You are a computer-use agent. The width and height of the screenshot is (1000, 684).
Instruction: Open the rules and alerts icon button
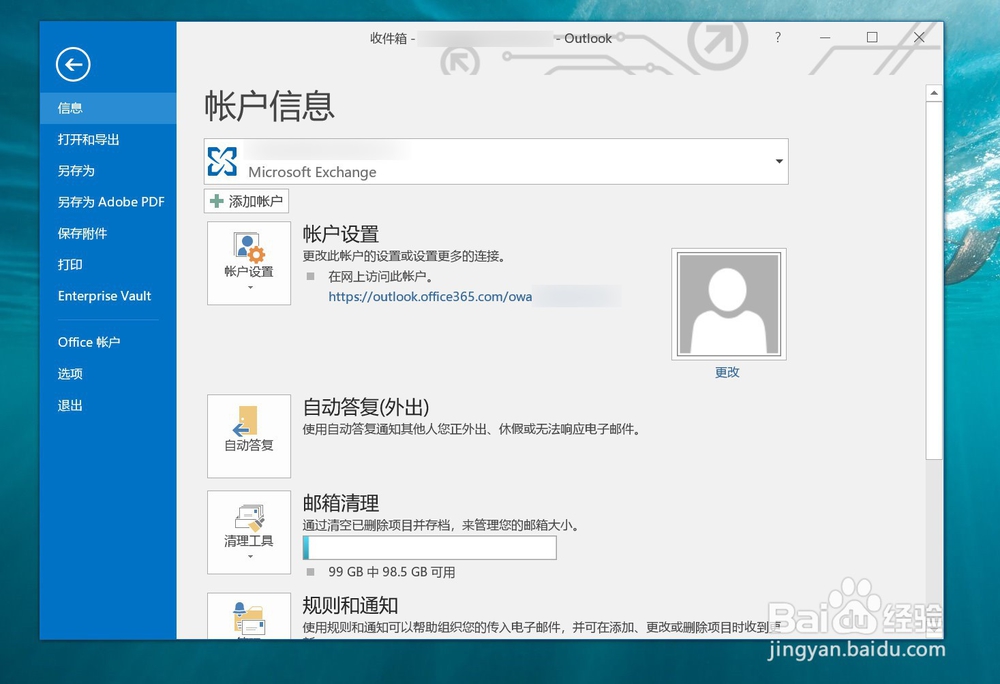pyautogui.click(x=249, y=616)
